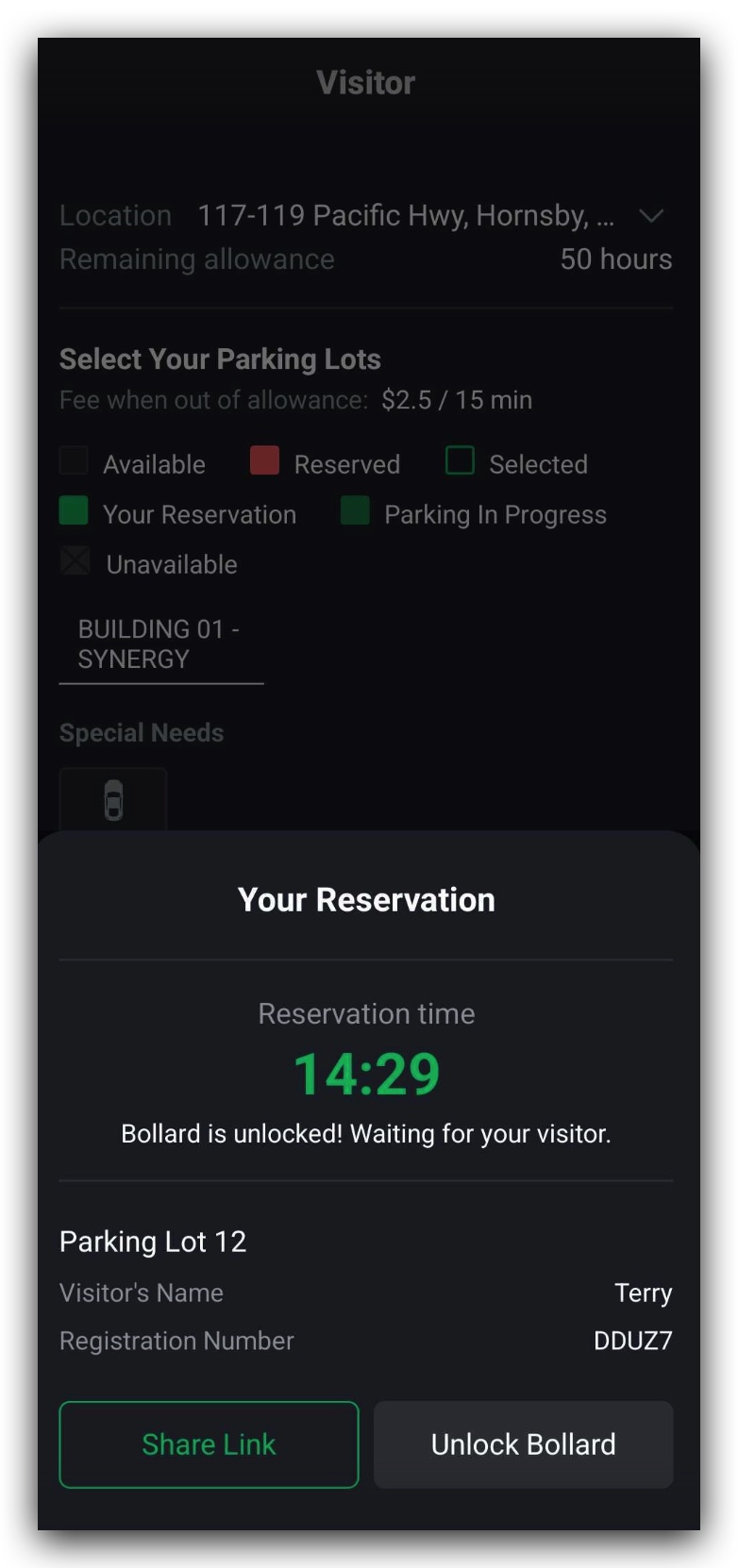Click the Available legend box
This screenshot has height=1568, width=738.
point(74,461)
